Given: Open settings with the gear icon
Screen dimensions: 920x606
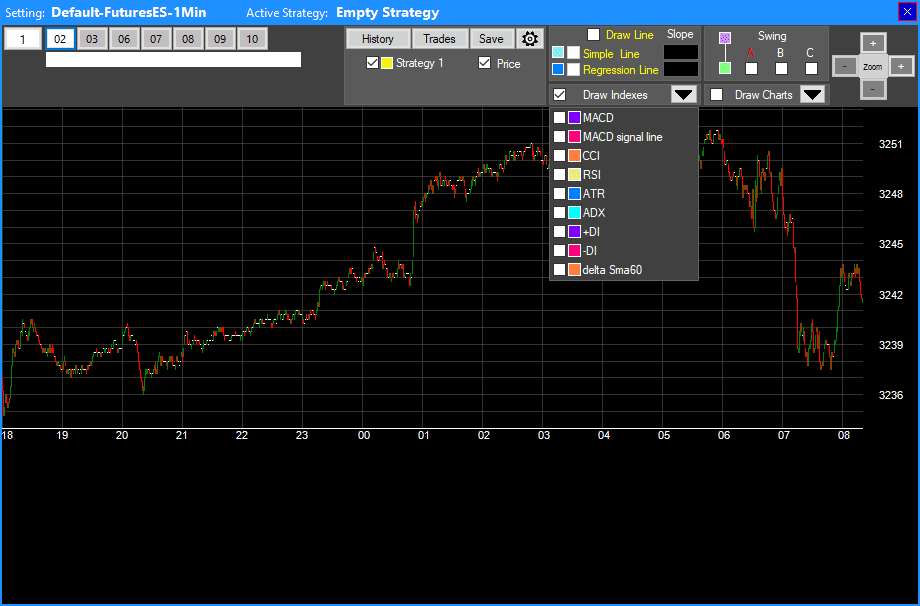Looking at the screenshot, I should coord(530,39).
